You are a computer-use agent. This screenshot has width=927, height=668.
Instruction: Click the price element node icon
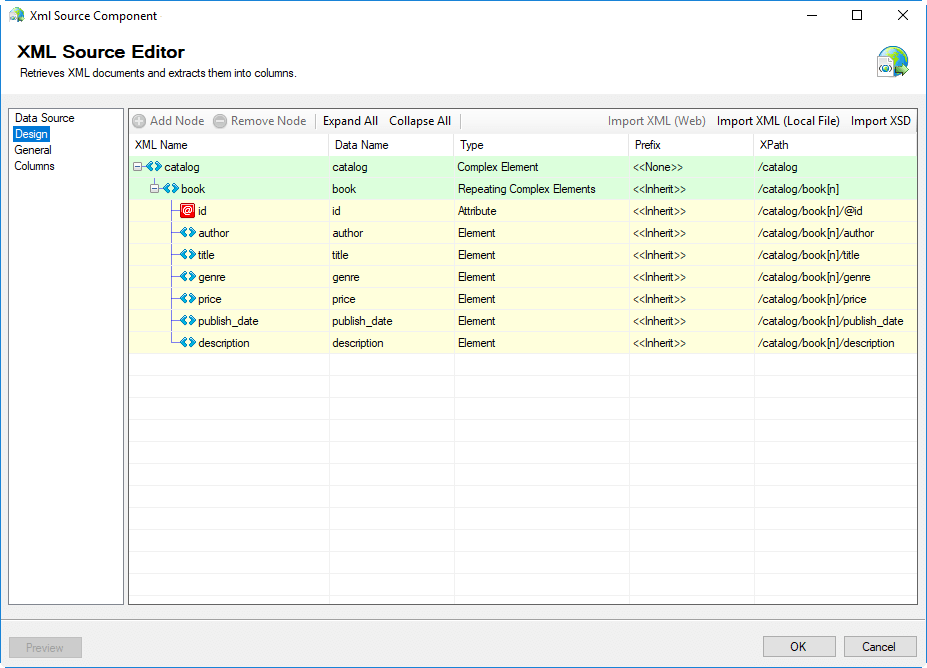(x=188, y=298)
